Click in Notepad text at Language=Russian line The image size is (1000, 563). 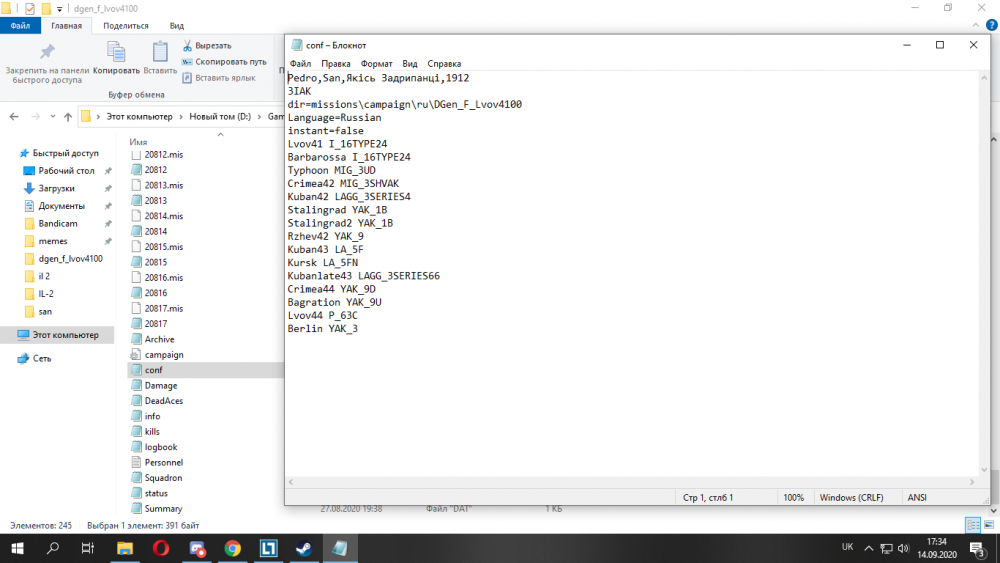tap(334, 117)
